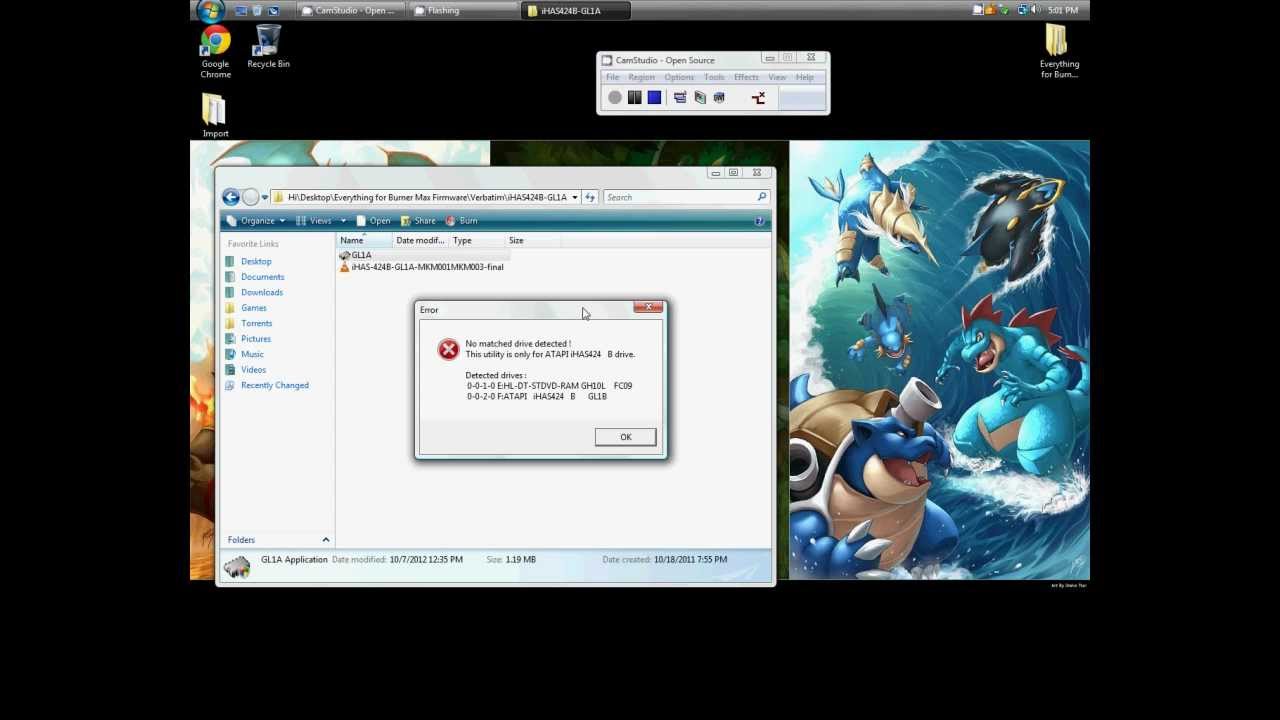The image size is (1280, 720).
Task: Select the Import folder on desktop
Action: coord(215,116)
